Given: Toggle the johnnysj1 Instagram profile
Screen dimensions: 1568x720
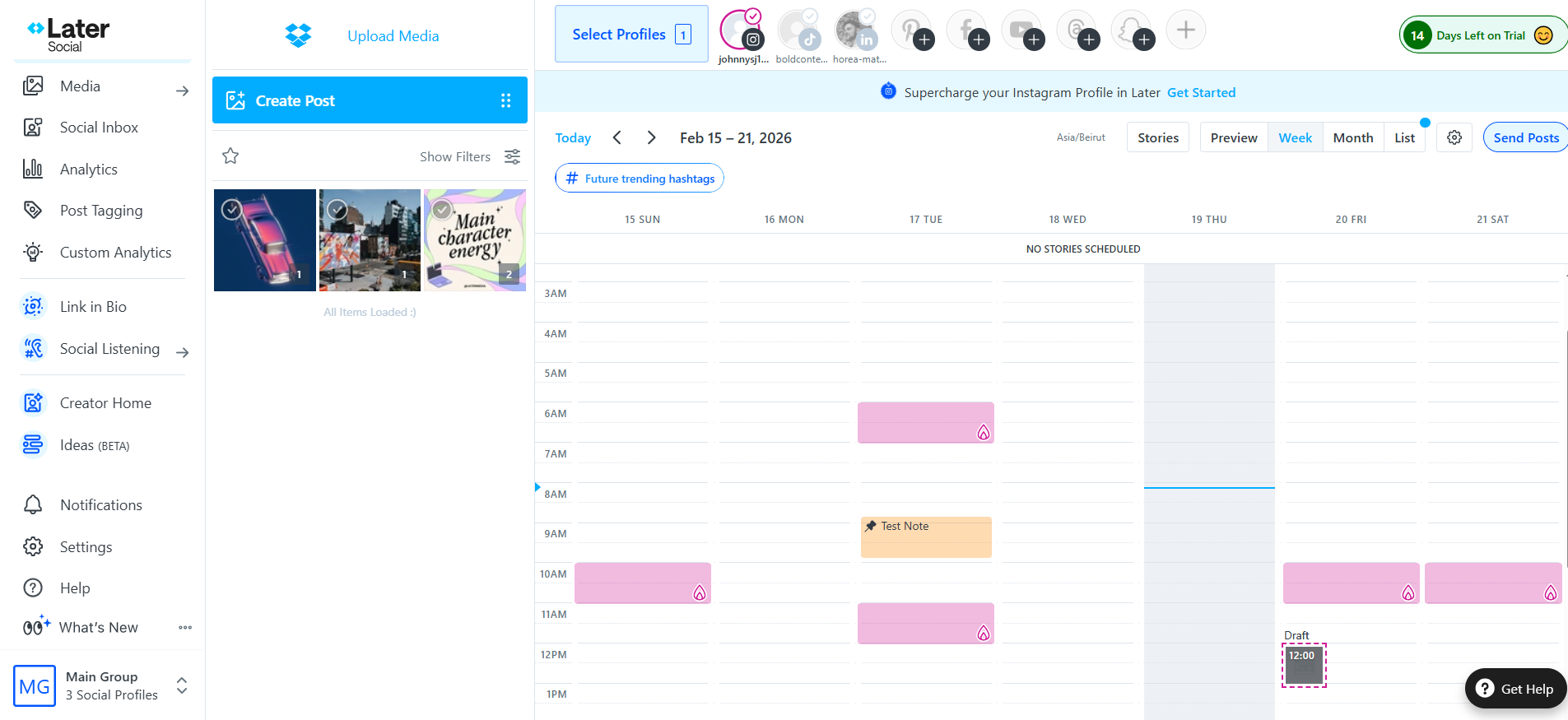Looking at the screenshot, I should coord(741,30).
